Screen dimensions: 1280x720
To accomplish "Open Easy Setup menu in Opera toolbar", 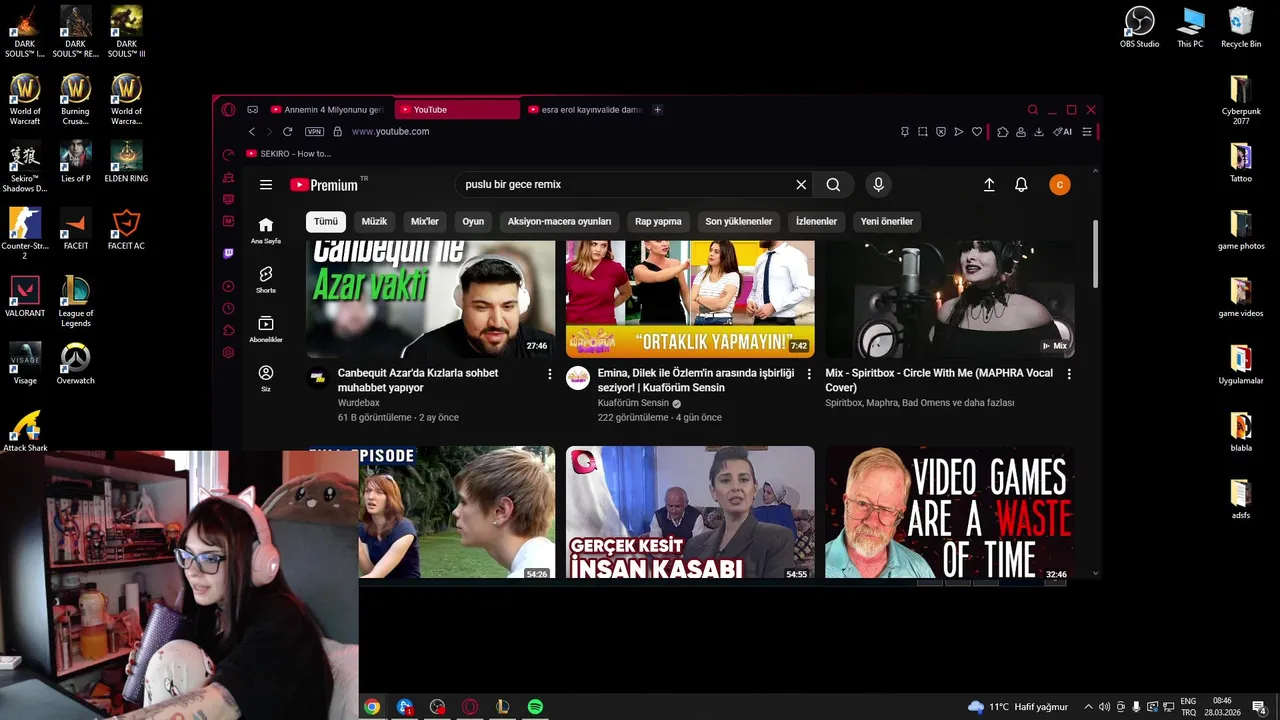I will [1087, 132].
